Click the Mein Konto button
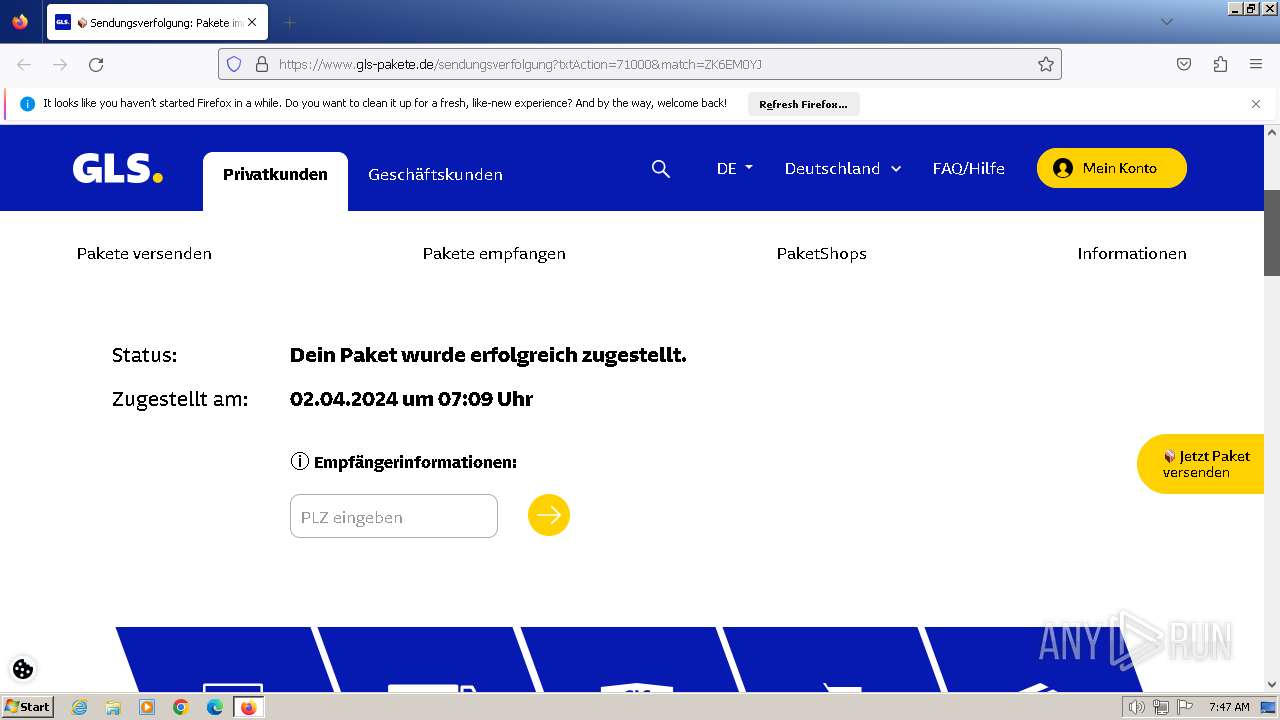The height and width of the screenshot is (720, 1280). 1112,168
